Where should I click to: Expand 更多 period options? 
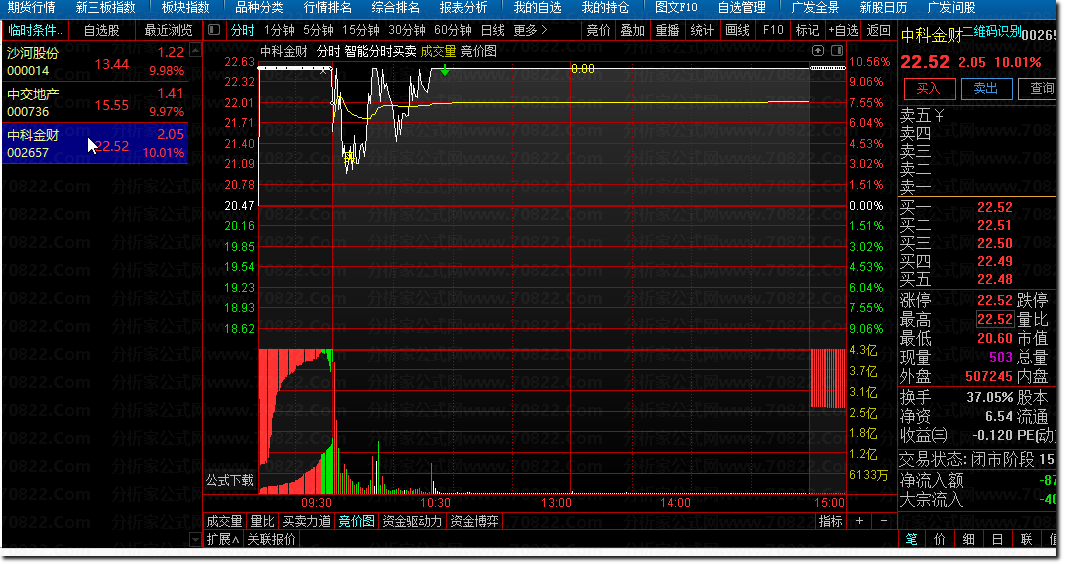coord(530,31)
